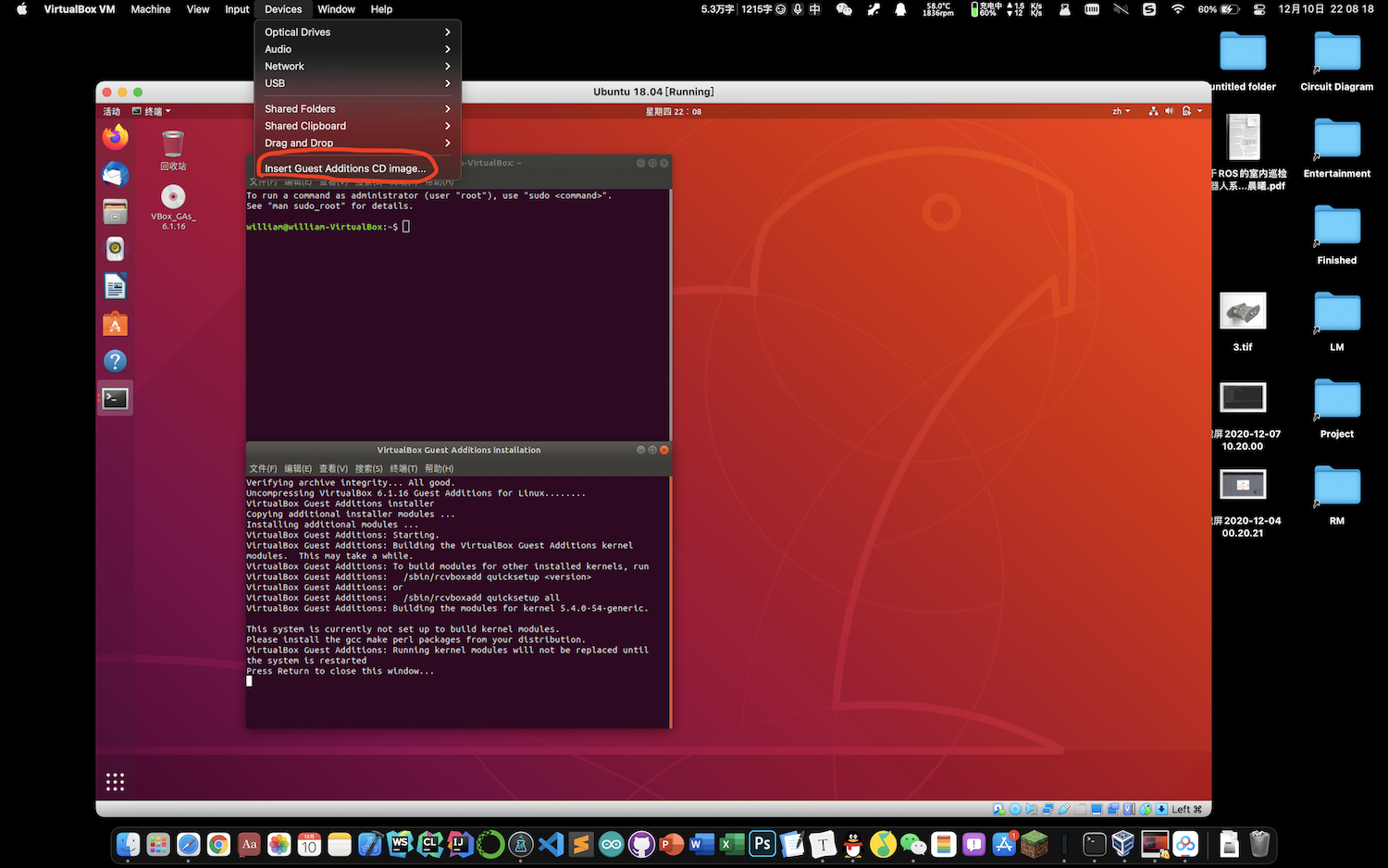Open 搜索(S) menu in Guest Additions terminal
Screen dimensions: 1388x868
pos(368,468)
